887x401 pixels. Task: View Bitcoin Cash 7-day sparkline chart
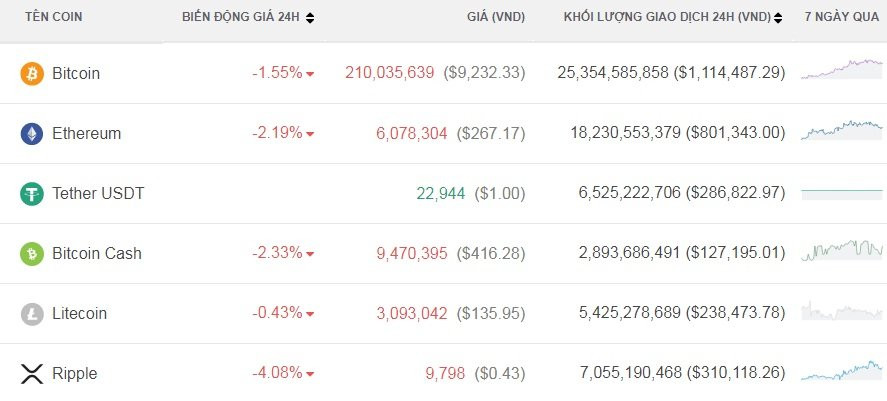pos(842,250)
